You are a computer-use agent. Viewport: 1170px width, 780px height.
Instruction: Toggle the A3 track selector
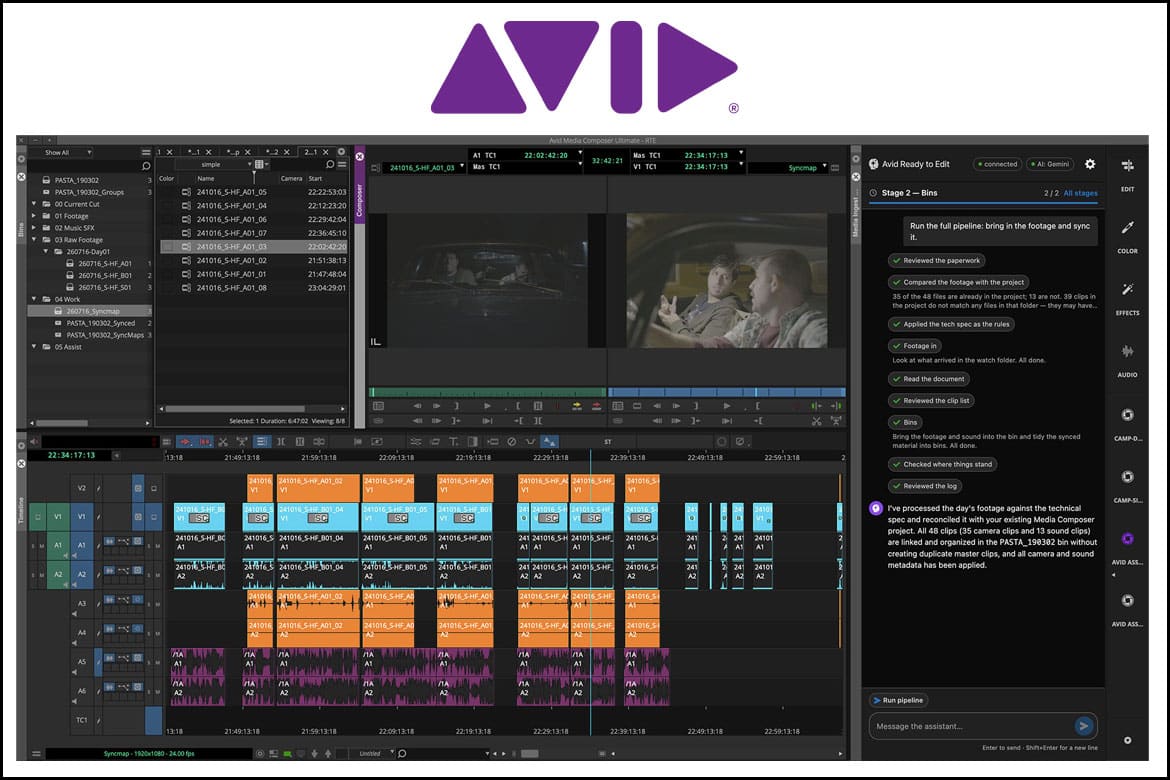click(x=81, y=604)
